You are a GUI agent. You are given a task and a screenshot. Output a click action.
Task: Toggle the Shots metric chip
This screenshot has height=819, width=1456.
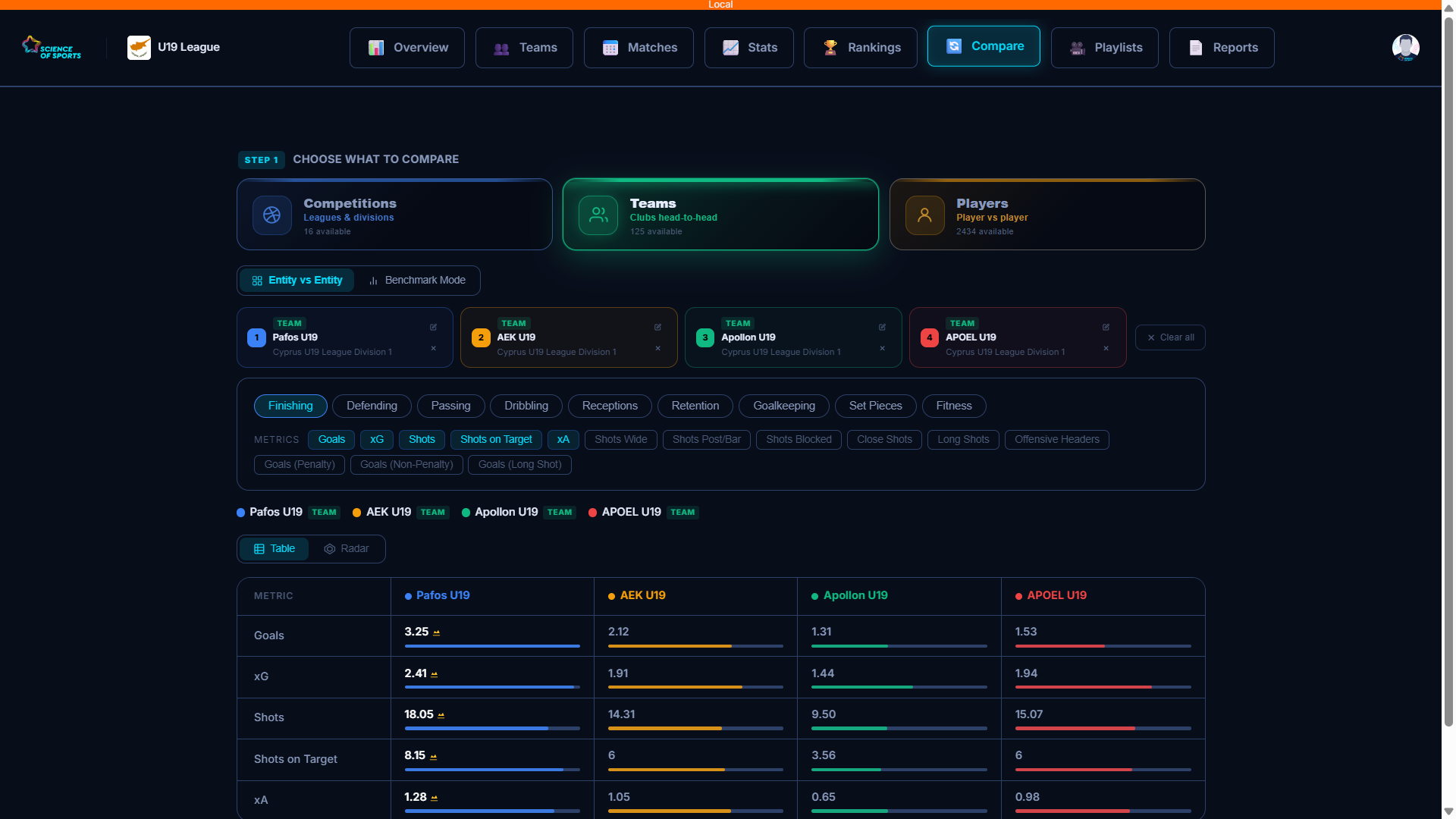(422, 440)
